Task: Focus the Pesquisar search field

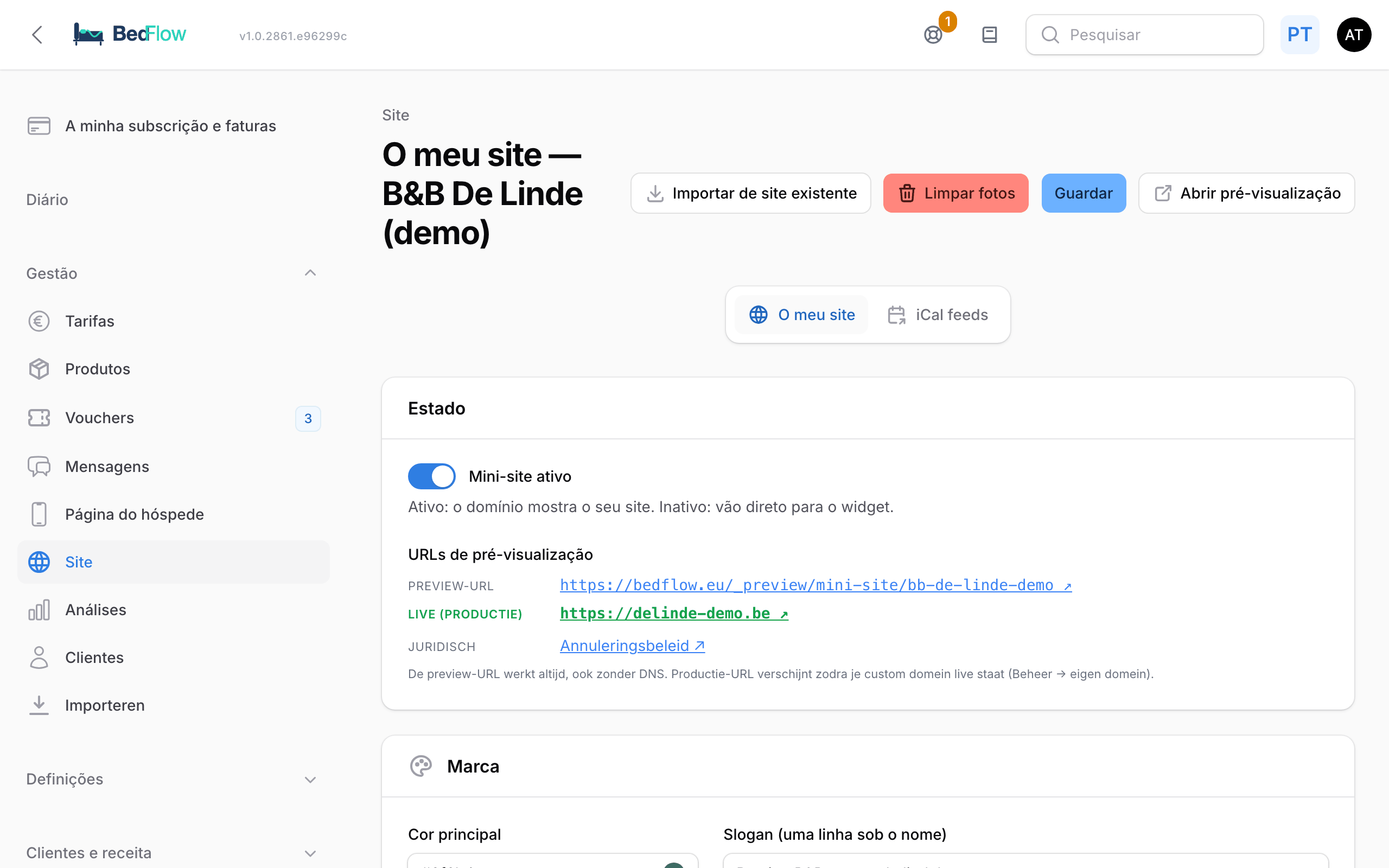Action: point(1144,35)
